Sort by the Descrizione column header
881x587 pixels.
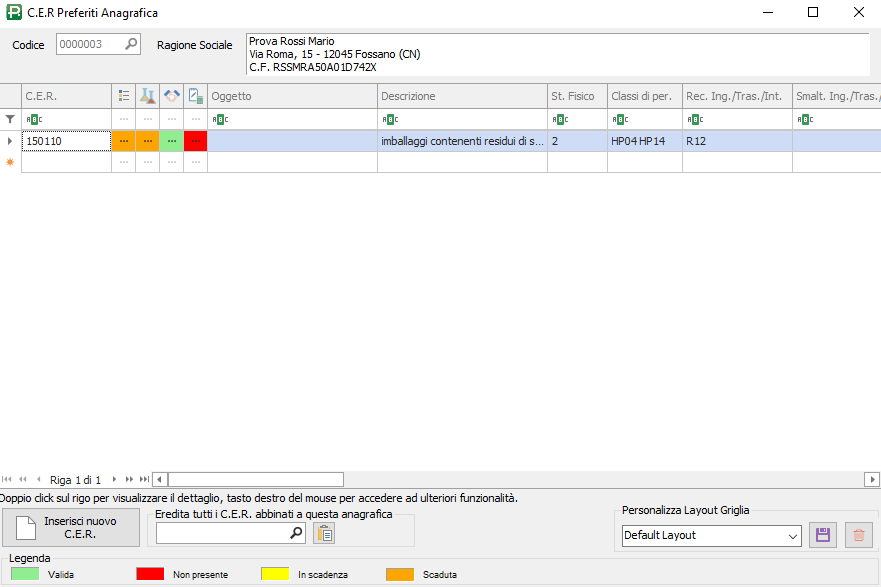coord(461,96)
